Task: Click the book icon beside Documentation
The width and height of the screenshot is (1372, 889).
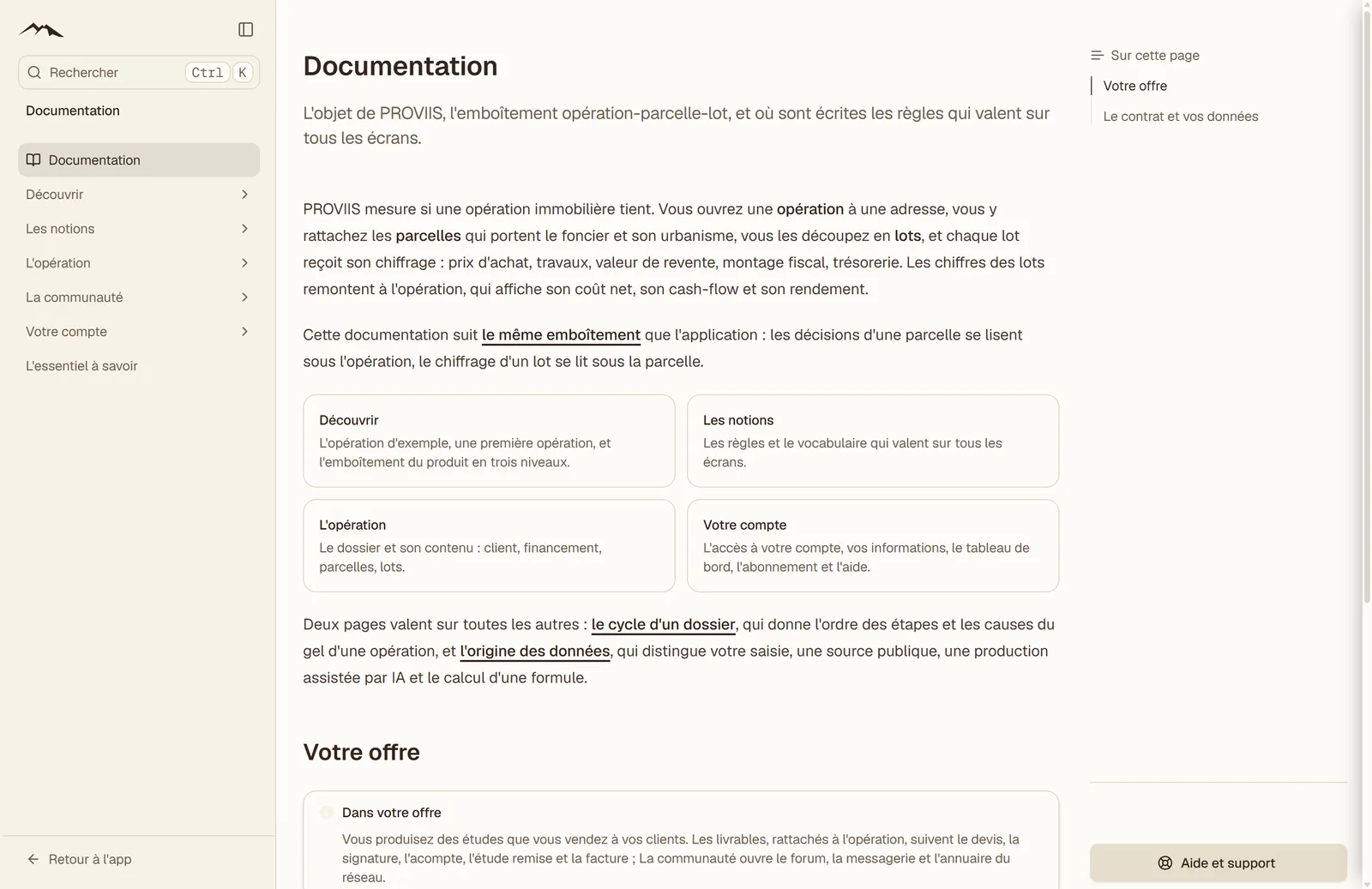Action: 33,159
